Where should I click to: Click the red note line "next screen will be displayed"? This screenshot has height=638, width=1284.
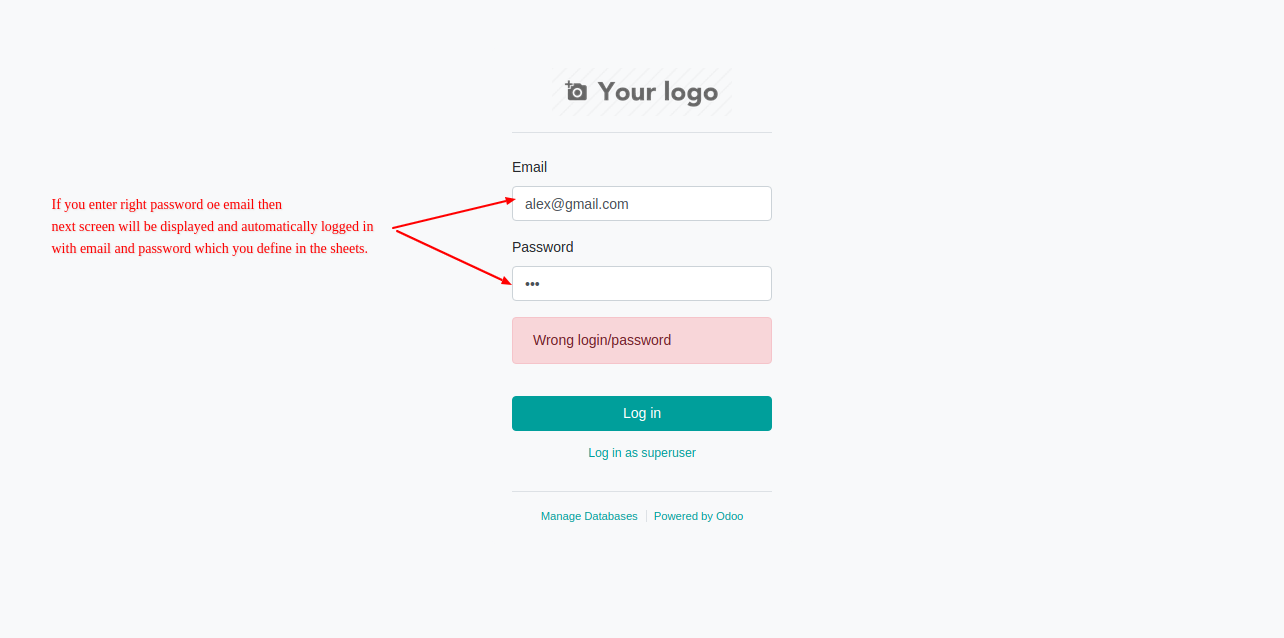point(213,226)
